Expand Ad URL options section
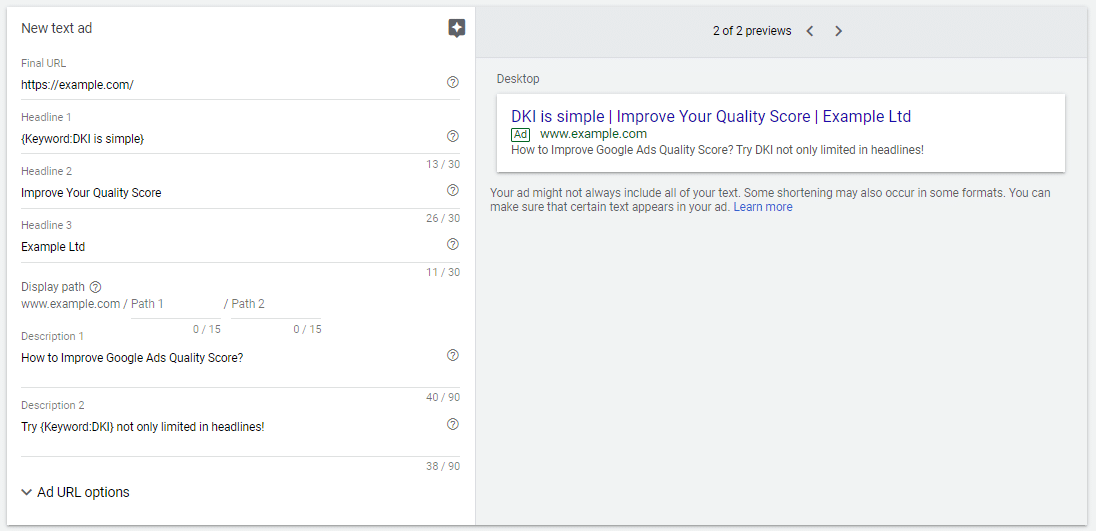1096x531 pixels. 75,492
